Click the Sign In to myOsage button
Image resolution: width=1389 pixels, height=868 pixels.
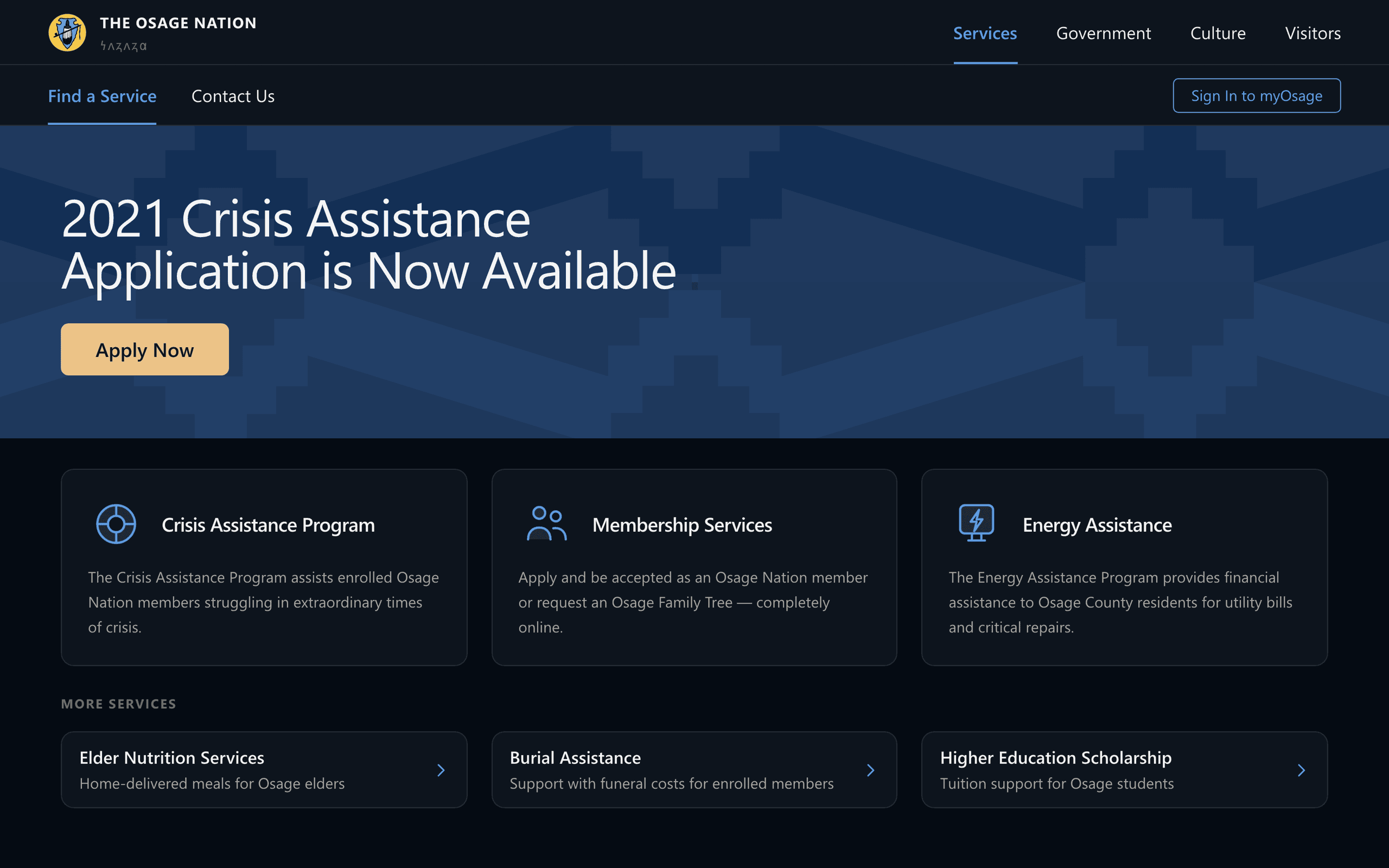point(1257,95)
